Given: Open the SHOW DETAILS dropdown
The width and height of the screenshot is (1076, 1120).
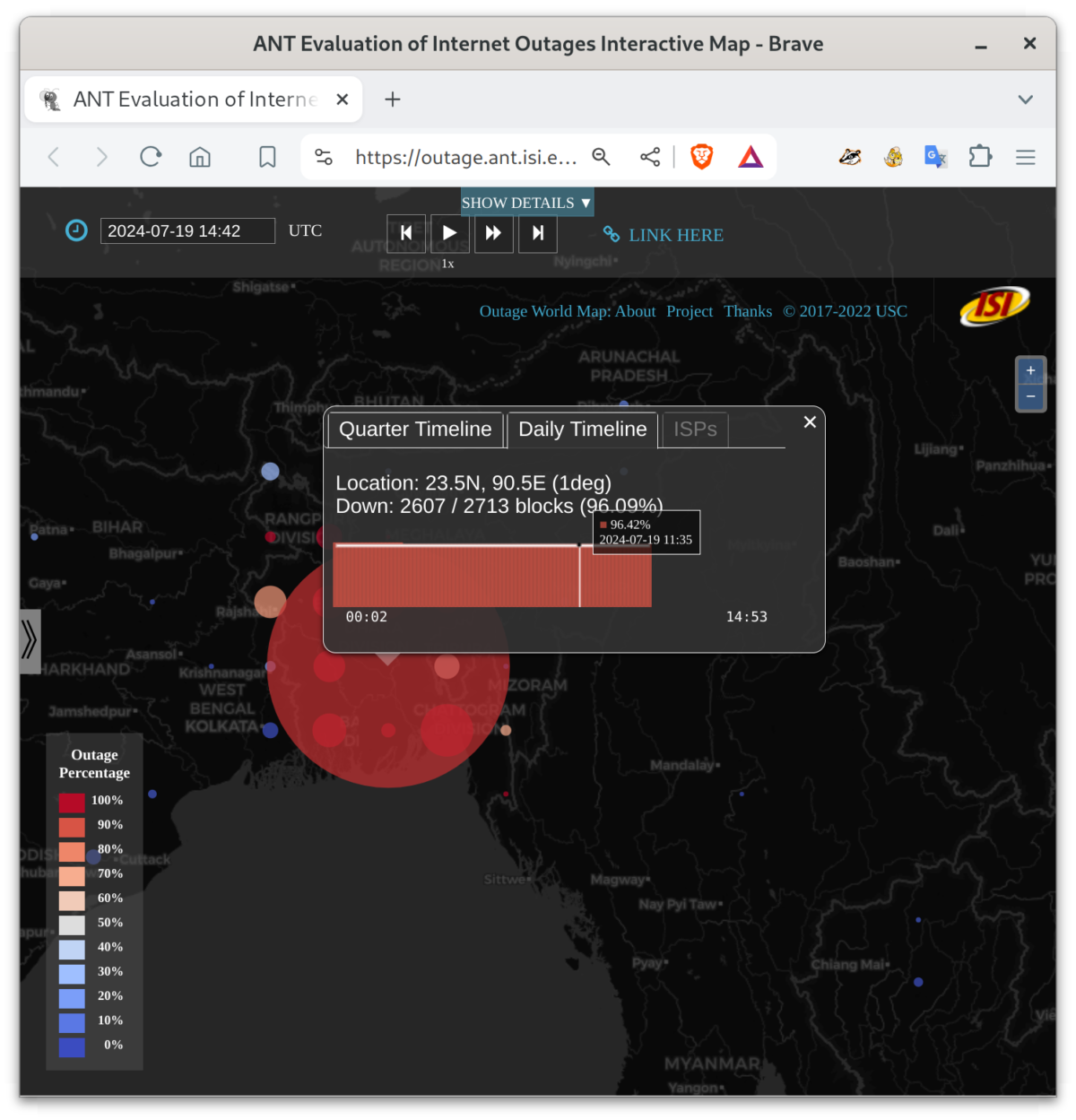Looking at the screenshot, I should [x=525, y=202].
